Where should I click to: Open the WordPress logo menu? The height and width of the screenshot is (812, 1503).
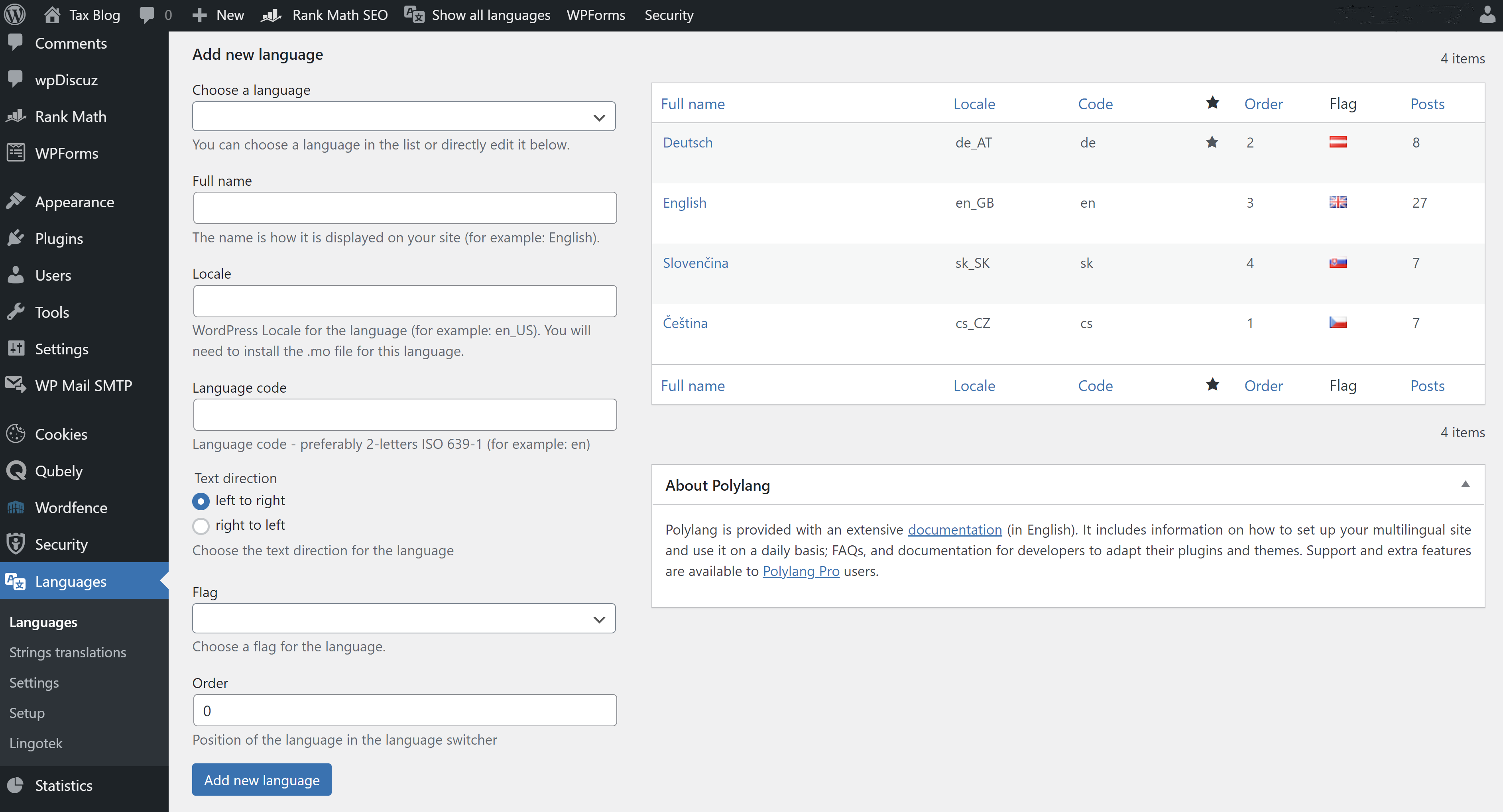tap(15, 15)
